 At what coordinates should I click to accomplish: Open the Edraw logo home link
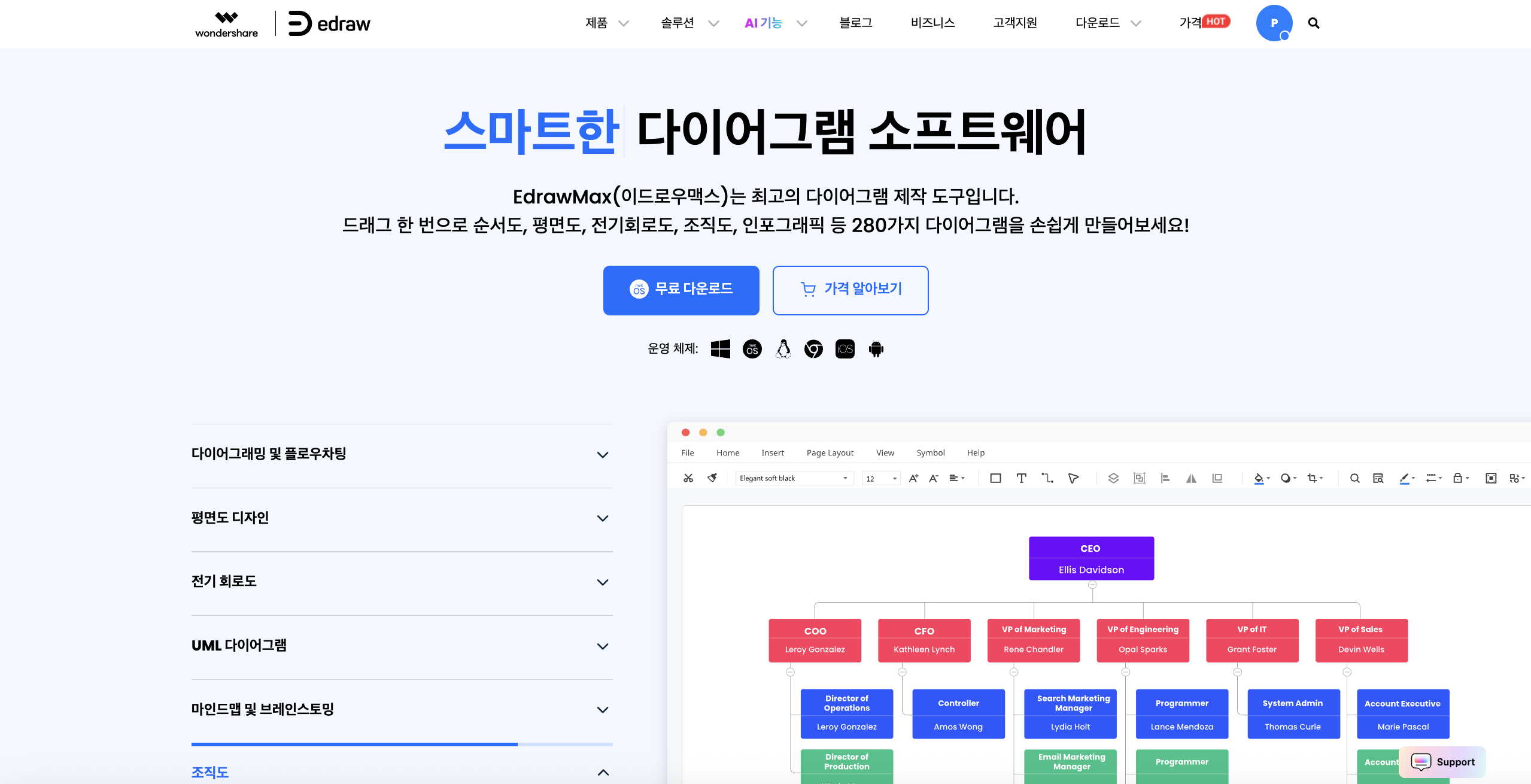coord(329,23)
